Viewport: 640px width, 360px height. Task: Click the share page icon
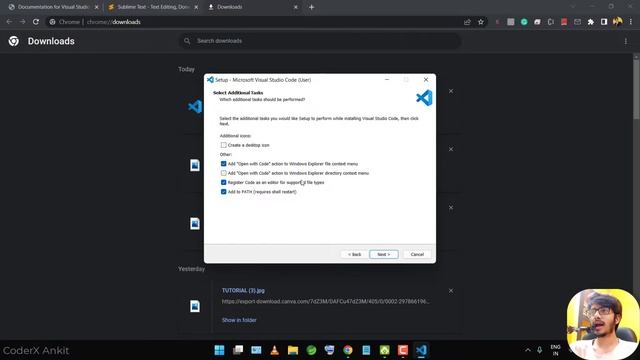[x=467, y=22]
